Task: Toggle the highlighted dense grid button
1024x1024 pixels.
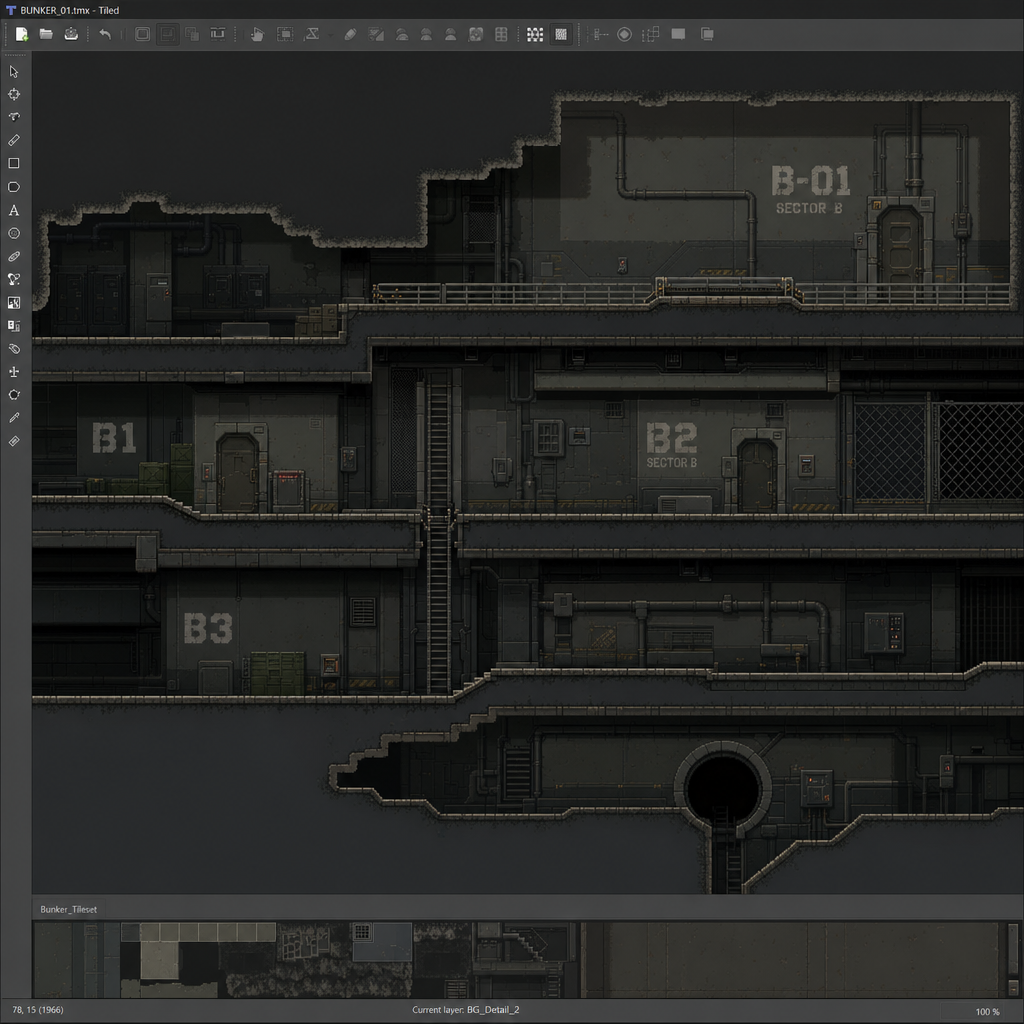Action: coord(561,35)
